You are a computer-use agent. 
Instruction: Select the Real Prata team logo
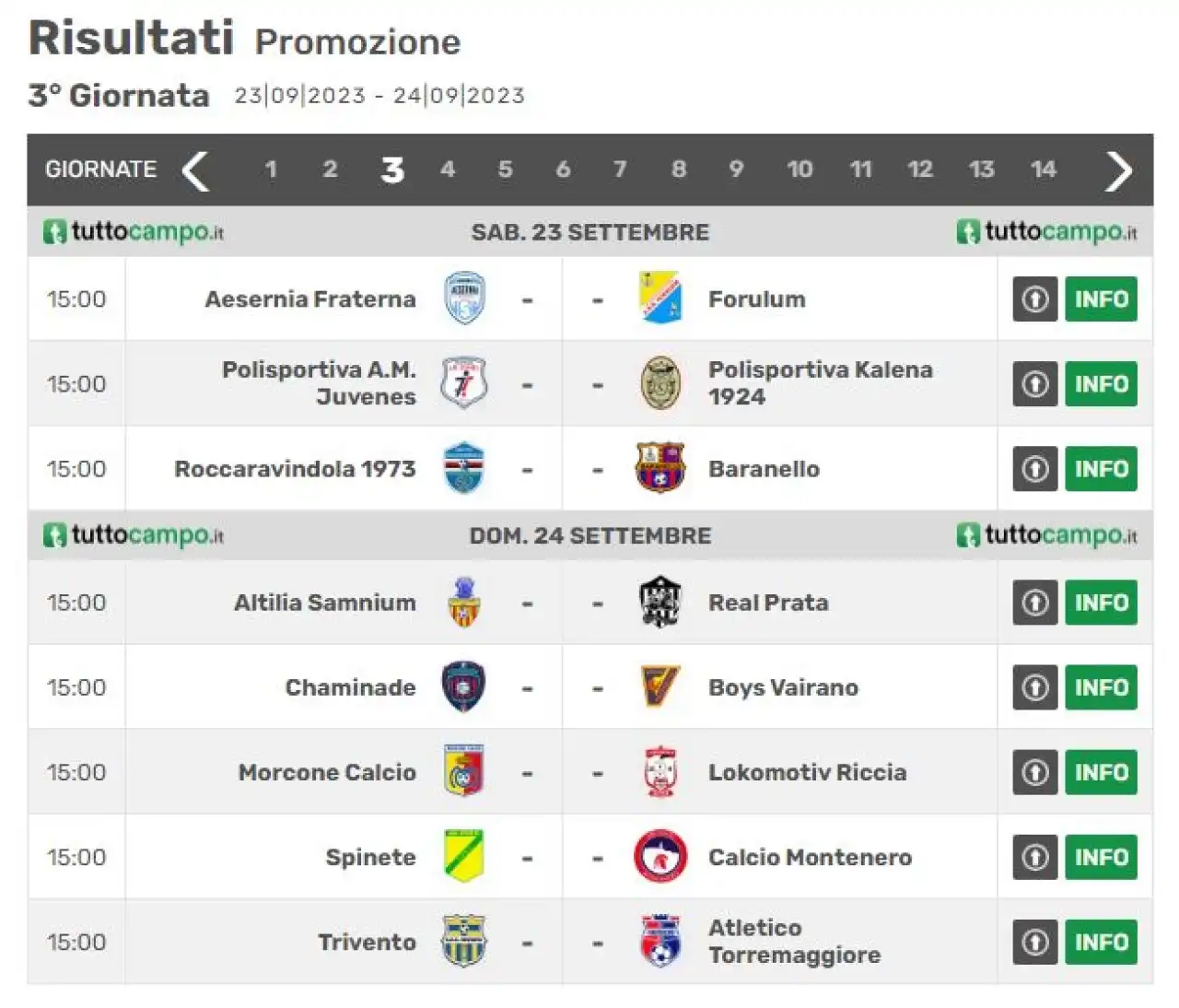click(660, 603)
